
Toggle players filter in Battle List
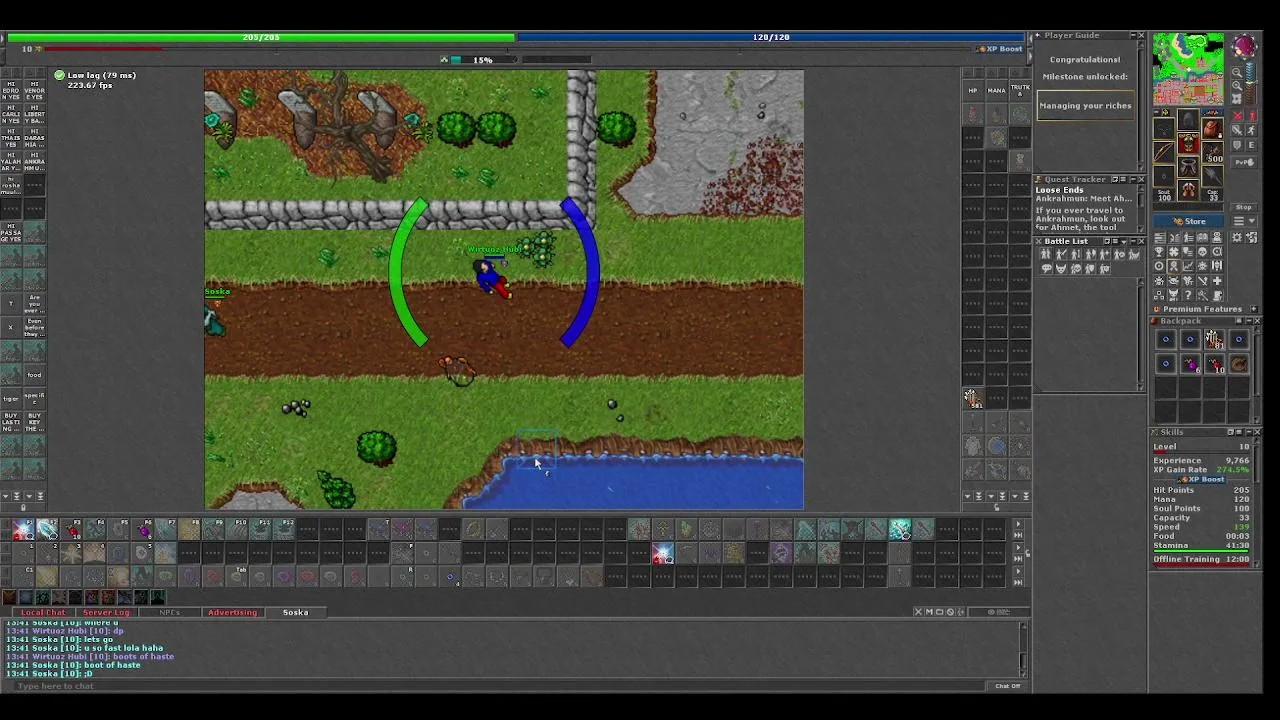pyautogui.click(x=1046, y=254)
